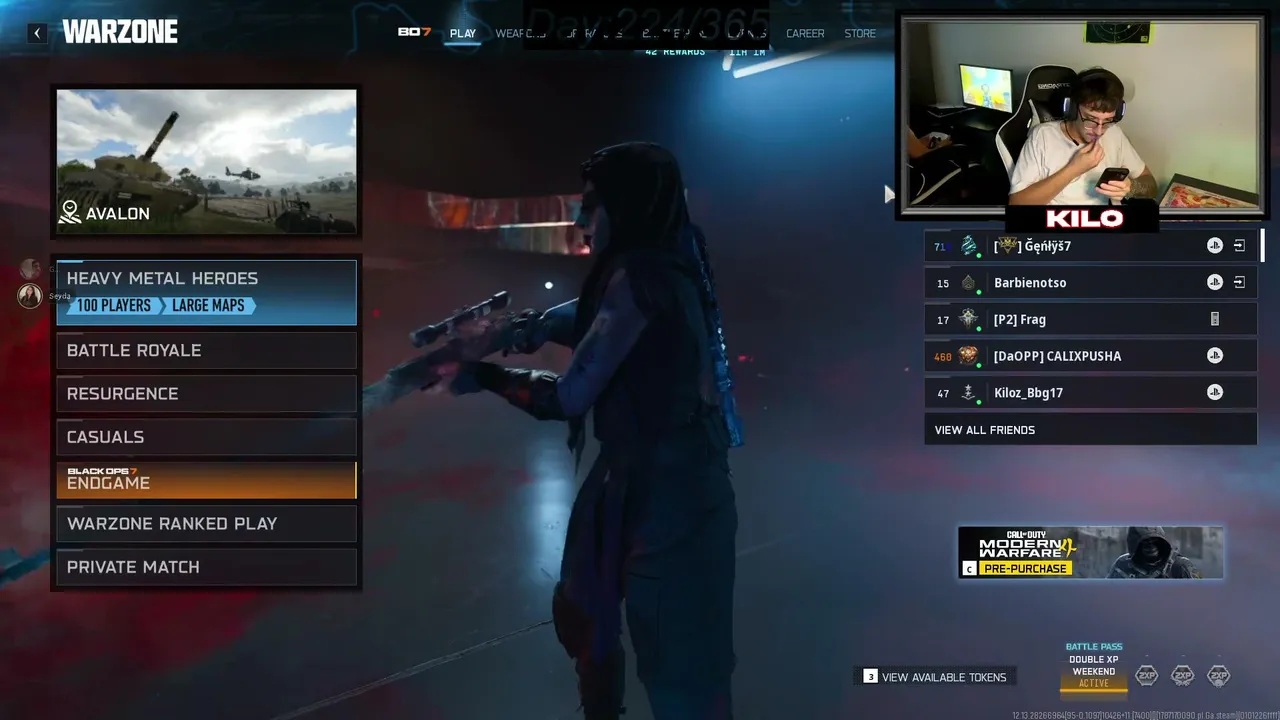
Task: Click the AVALON map location pin icon
Action: tap(70, 212)
